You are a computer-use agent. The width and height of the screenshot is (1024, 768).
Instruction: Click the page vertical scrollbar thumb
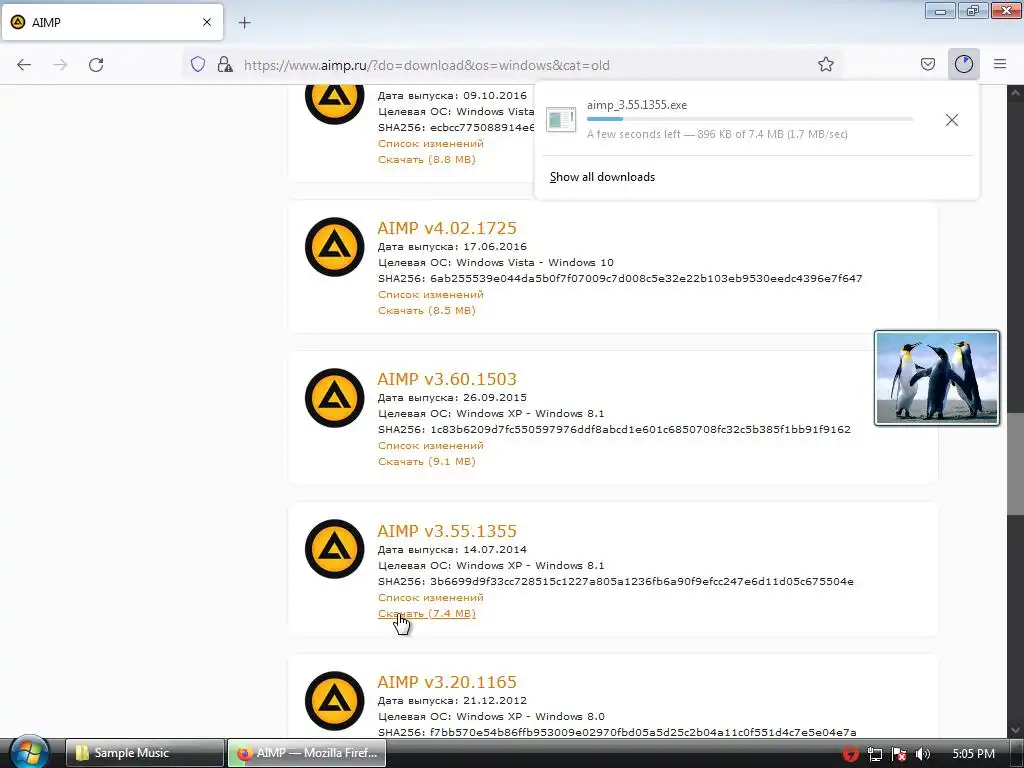click(x=1015, y=464)
